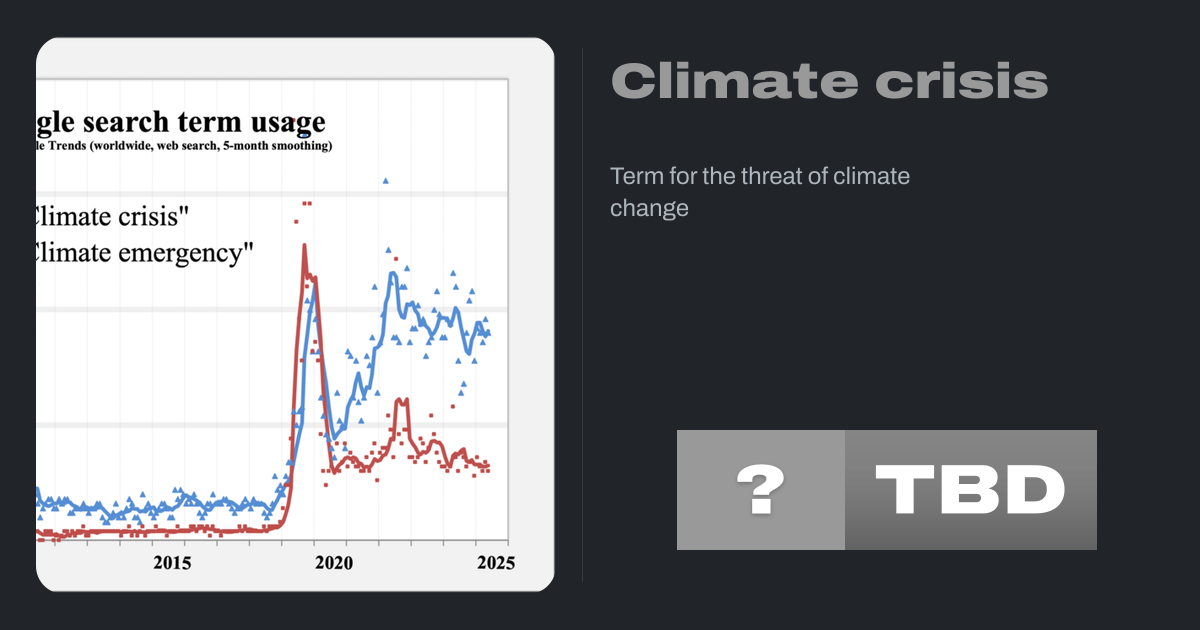Click the 2020 axis label
Image resolution: width=1200 pixels, height=630 pixels.
click(334, 563)
